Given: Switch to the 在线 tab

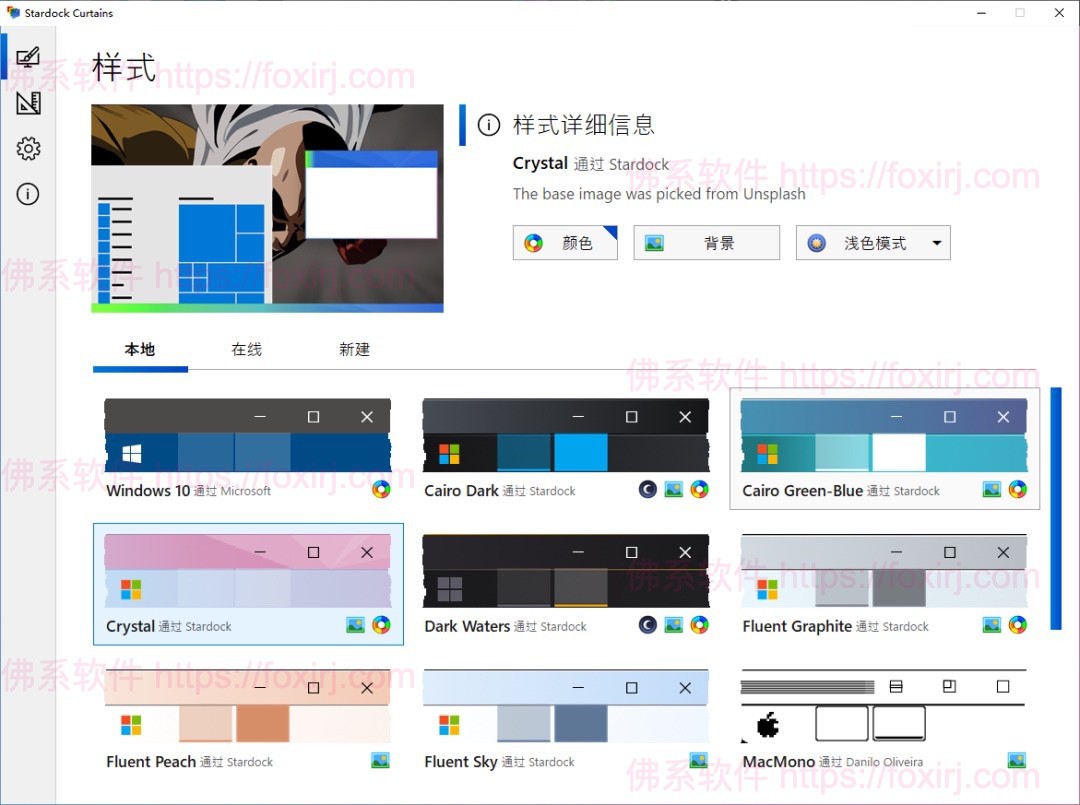Looking at the screenshot, I should (x=246, y=349).
